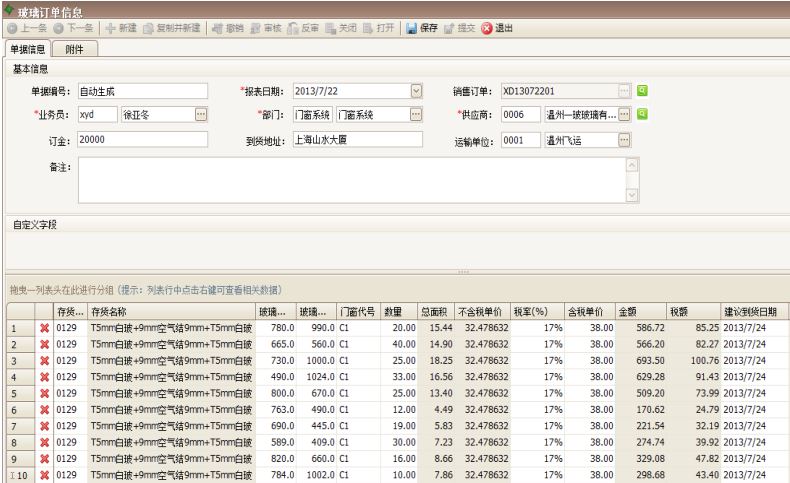Sort by the 总面积 column header

(436, 312)
